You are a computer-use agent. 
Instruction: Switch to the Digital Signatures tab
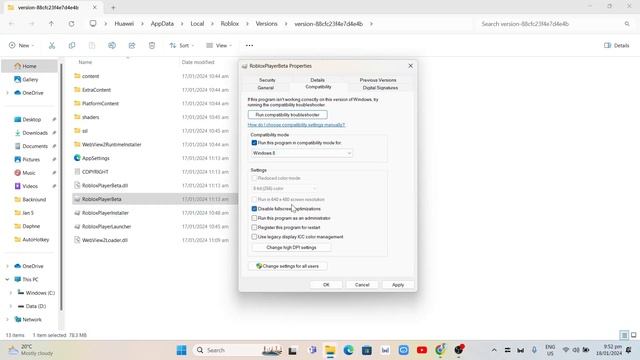380,88
